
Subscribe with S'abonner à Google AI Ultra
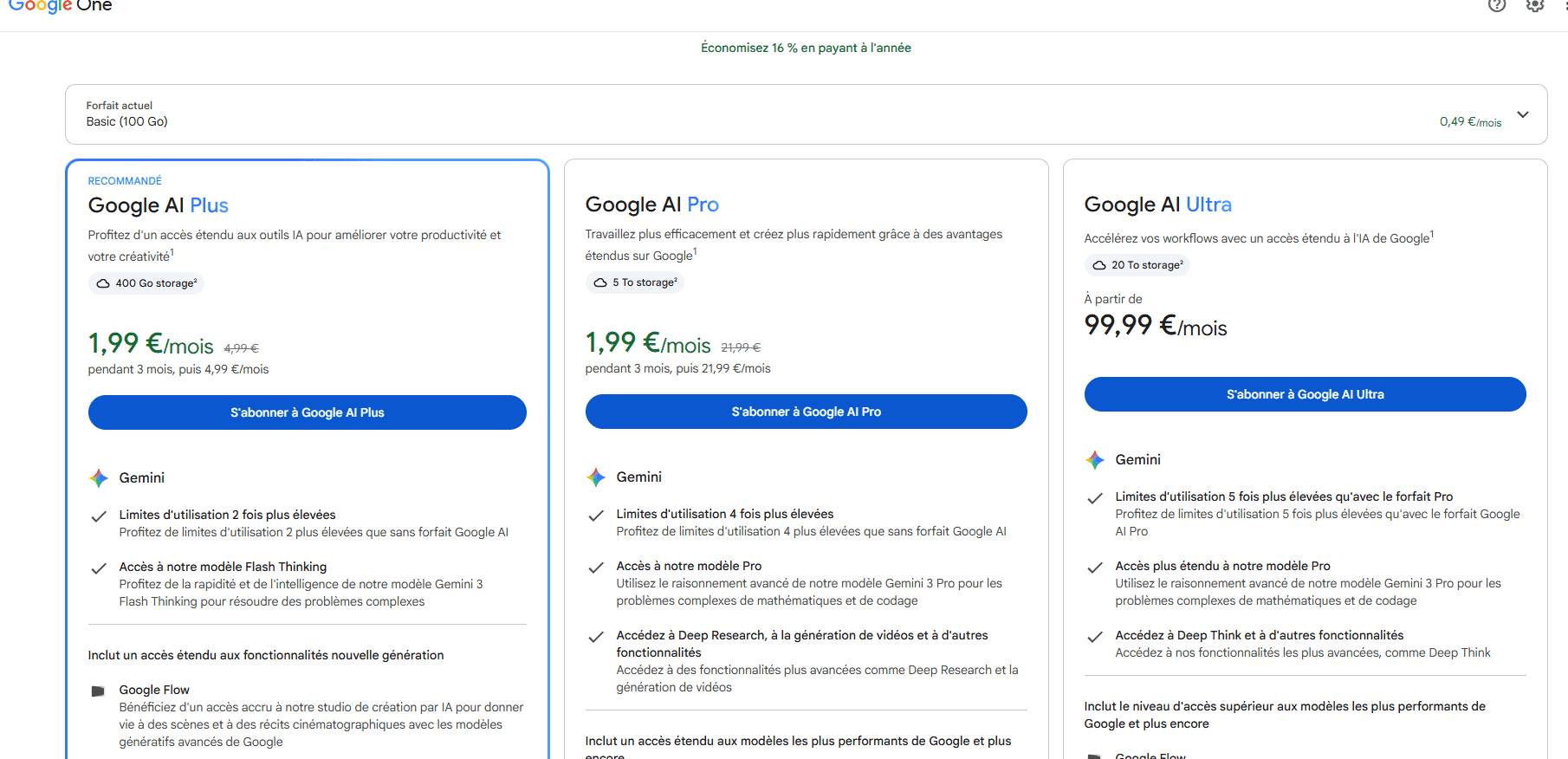point(1306,394)
